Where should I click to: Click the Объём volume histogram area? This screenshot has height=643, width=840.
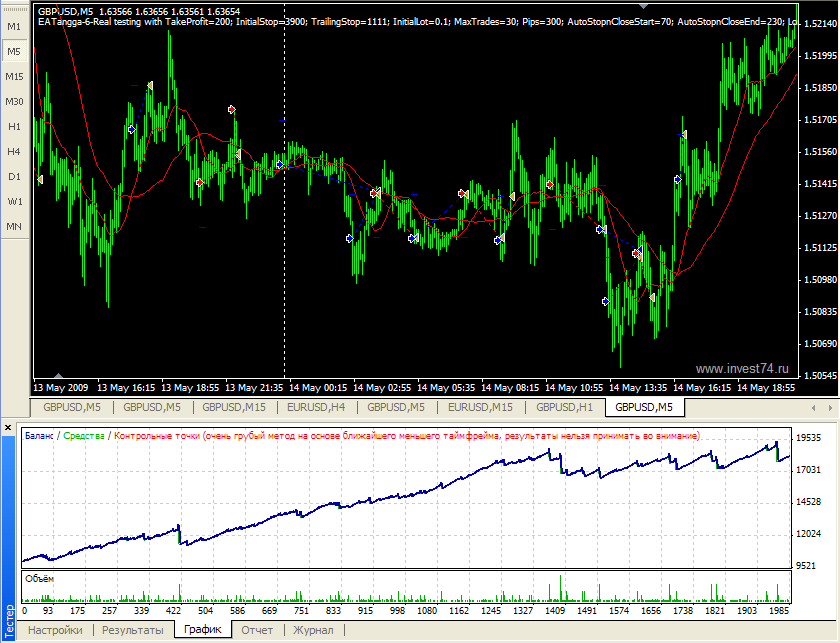click(x=400, y=590)
